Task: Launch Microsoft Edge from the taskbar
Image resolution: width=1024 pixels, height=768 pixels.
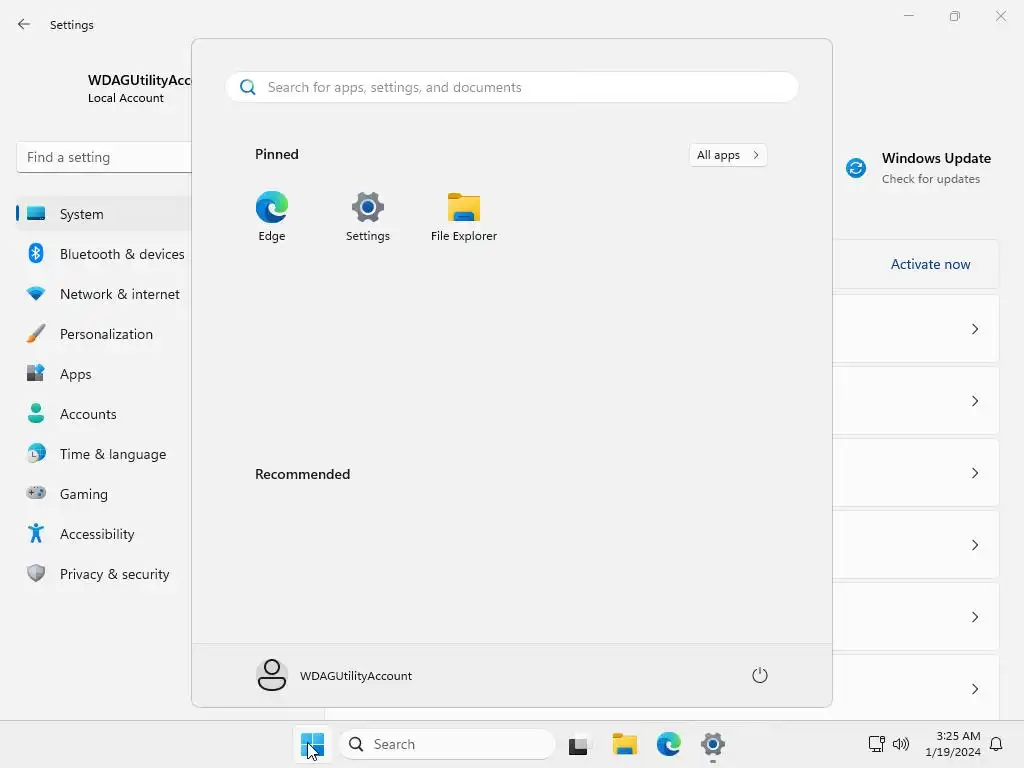Action: point(669,744)
